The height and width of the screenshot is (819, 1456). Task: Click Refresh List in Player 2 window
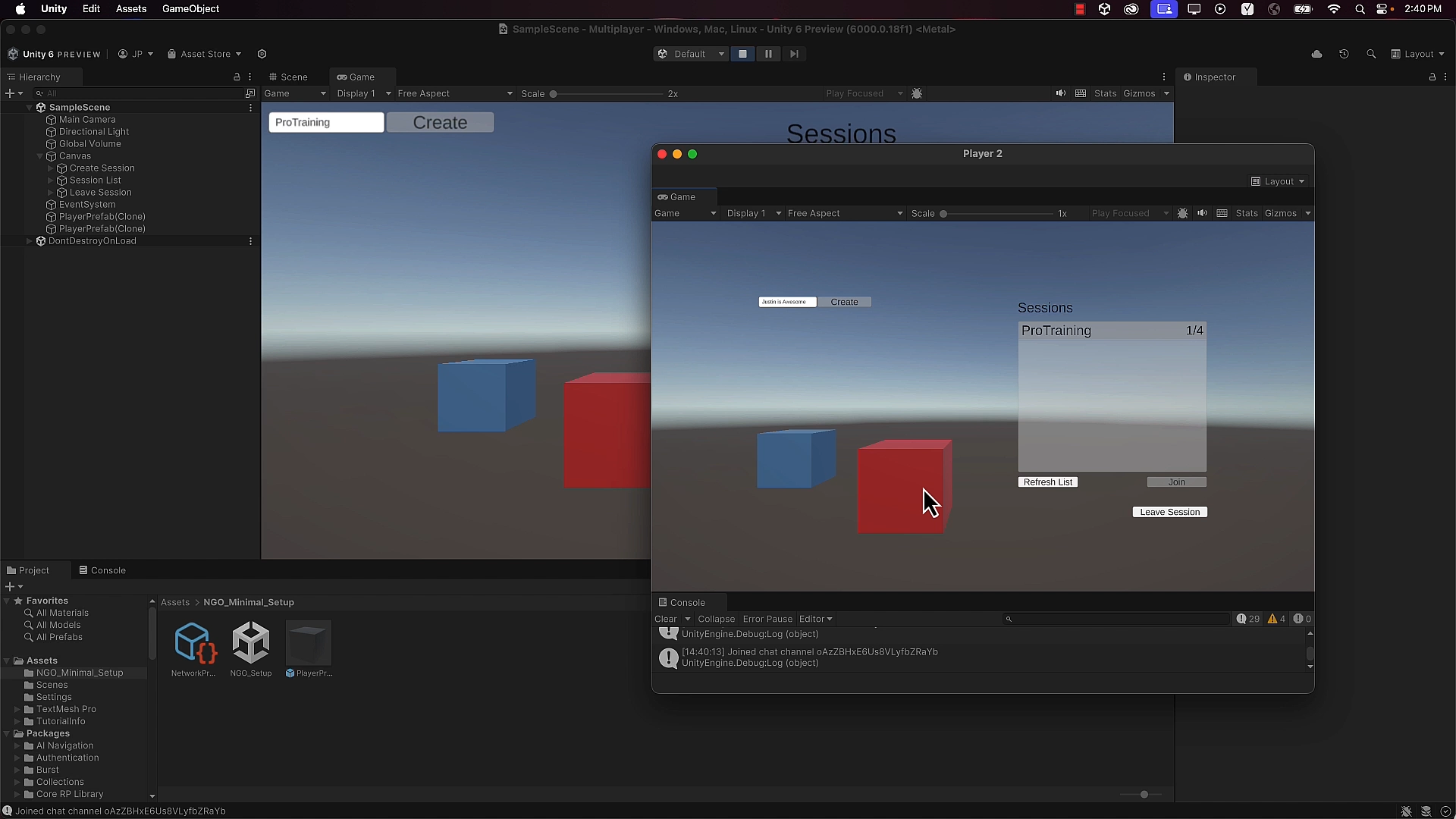coord(1048,482)
